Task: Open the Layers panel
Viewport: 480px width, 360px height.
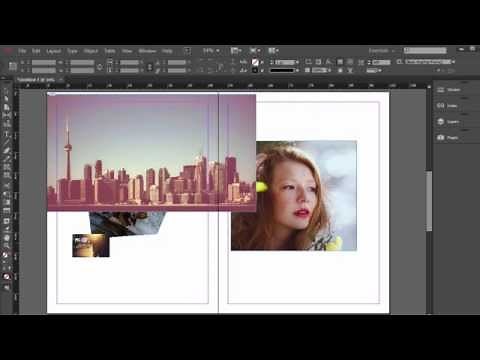Action: point(449,122)
